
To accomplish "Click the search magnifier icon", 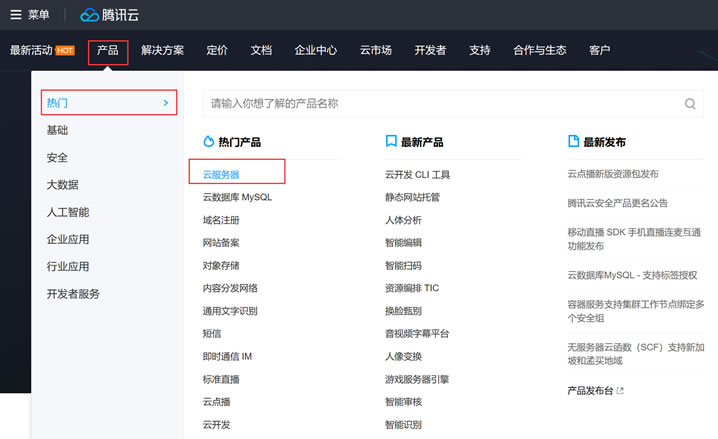I will tap(690, 104).
